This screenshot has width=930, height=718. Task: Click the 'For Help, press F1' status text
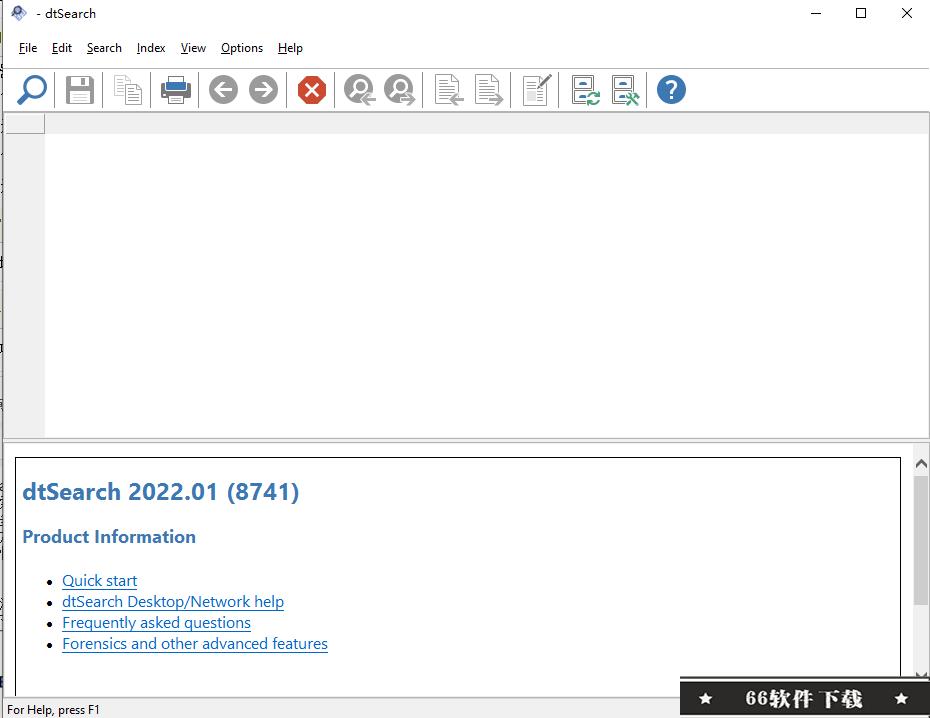click(53, 710)
